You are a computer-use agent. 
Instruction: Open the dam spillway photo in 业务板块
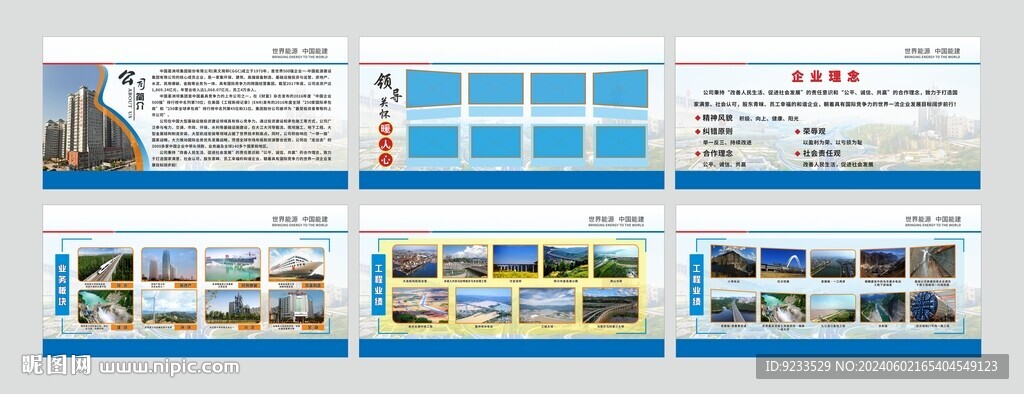(105, 306)
